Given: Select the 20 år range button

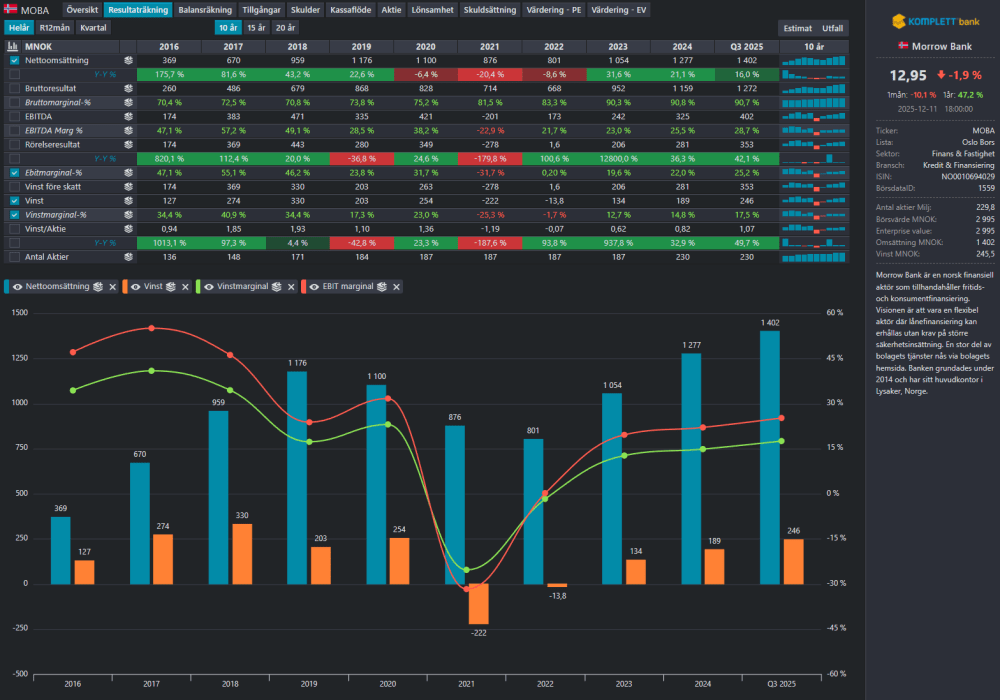Looking at the screenshot, I should (x=285, y=27).
